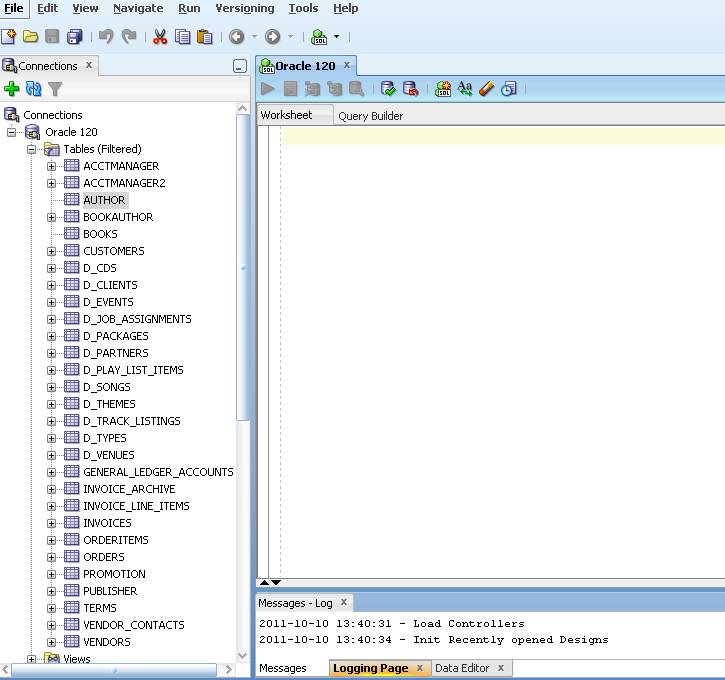Click the green plus New Connection icon
This screenshot has height=680, width=725.
point(12,89)
